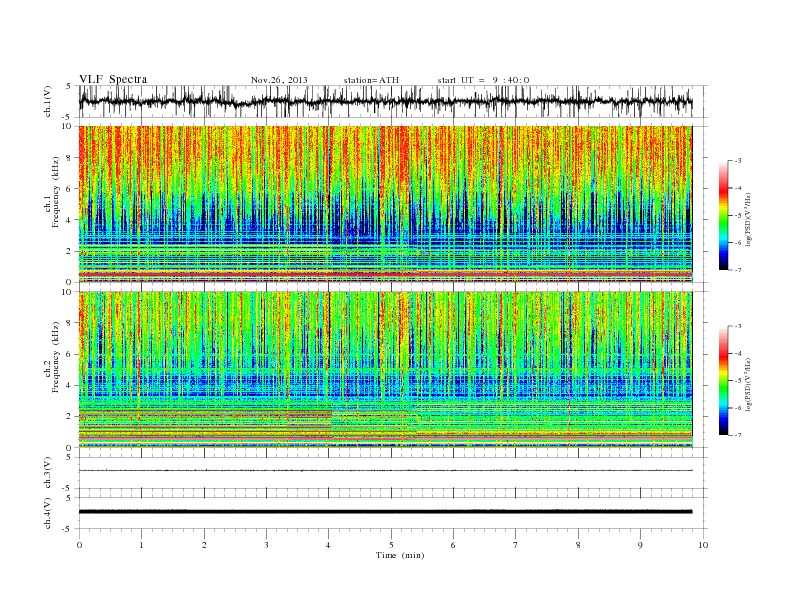The image size is (792, 612).
Task: Click ch.2 frequency axis tick '2'
Action: click(69, 417)
